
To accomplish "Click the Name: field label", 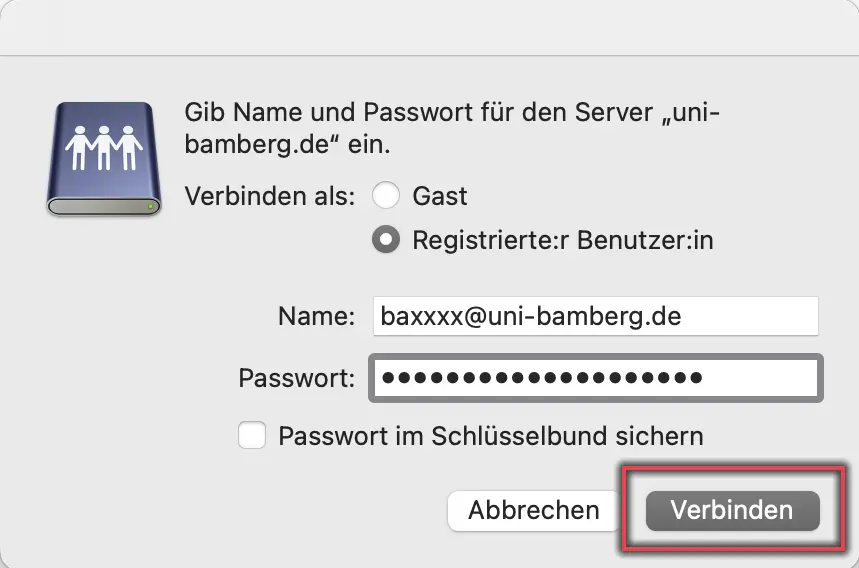I will click(316, 317).
